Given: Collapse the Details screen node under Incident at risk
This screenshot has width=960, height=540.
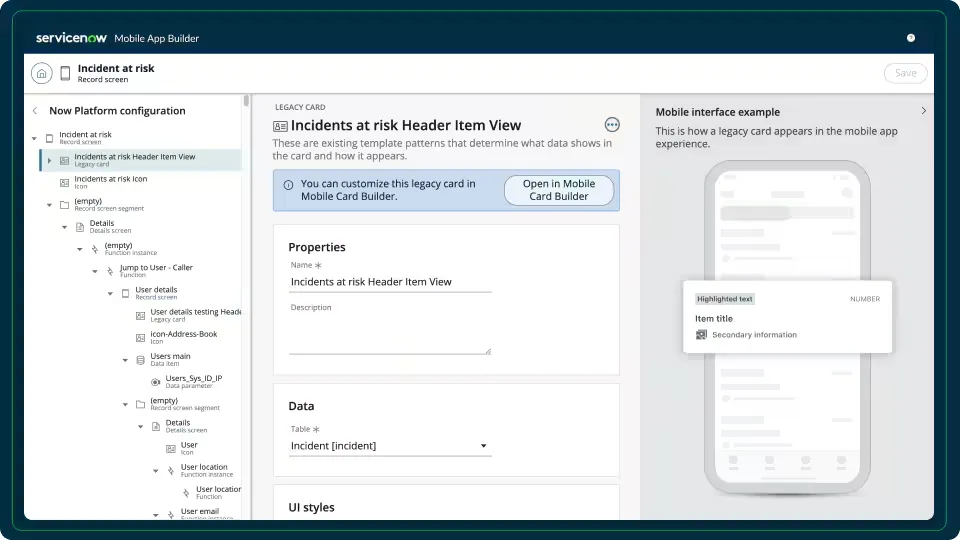Looking at the screenshot, I should [64, 227].
